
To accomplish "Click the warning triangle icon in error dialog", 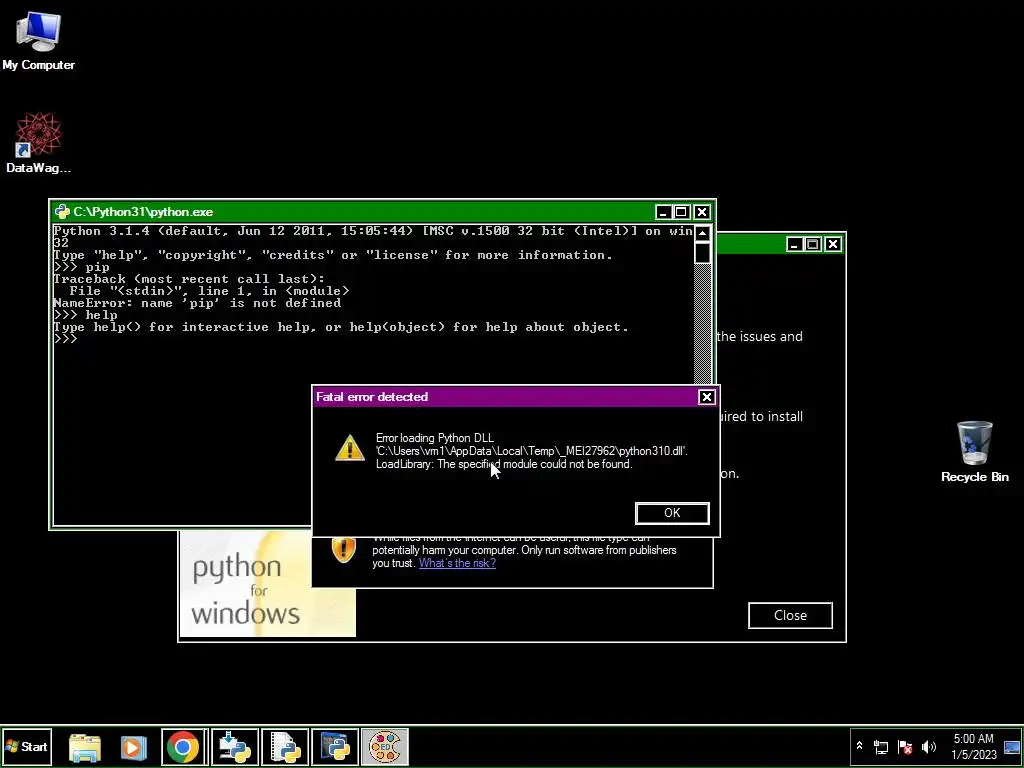I will tap(350, 449).
